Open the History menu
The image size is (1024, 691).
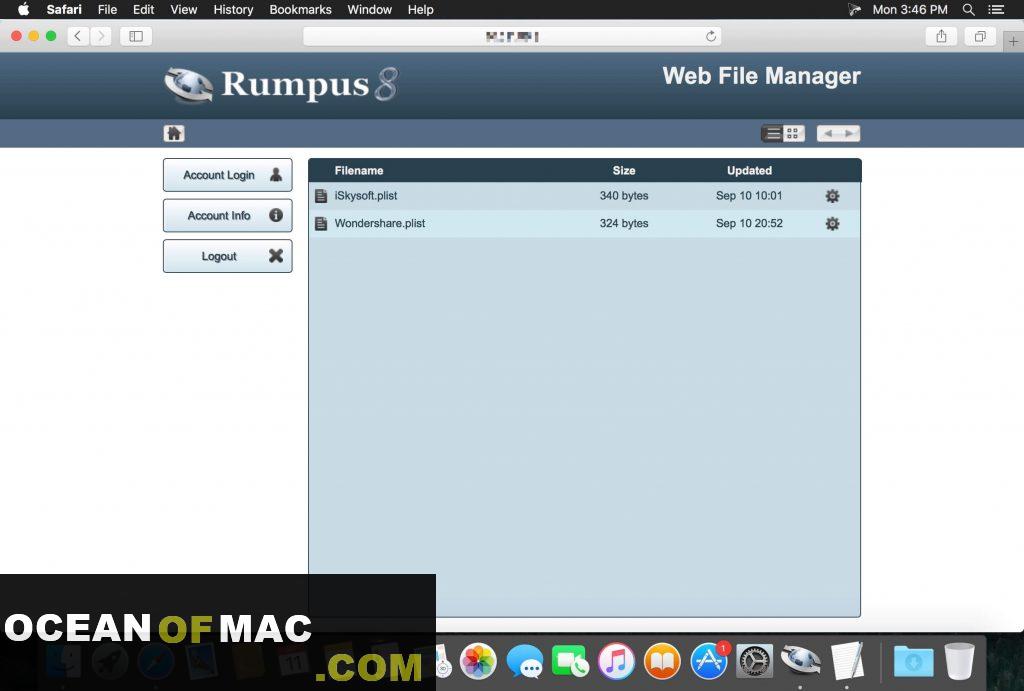click(x=233, y=9)
